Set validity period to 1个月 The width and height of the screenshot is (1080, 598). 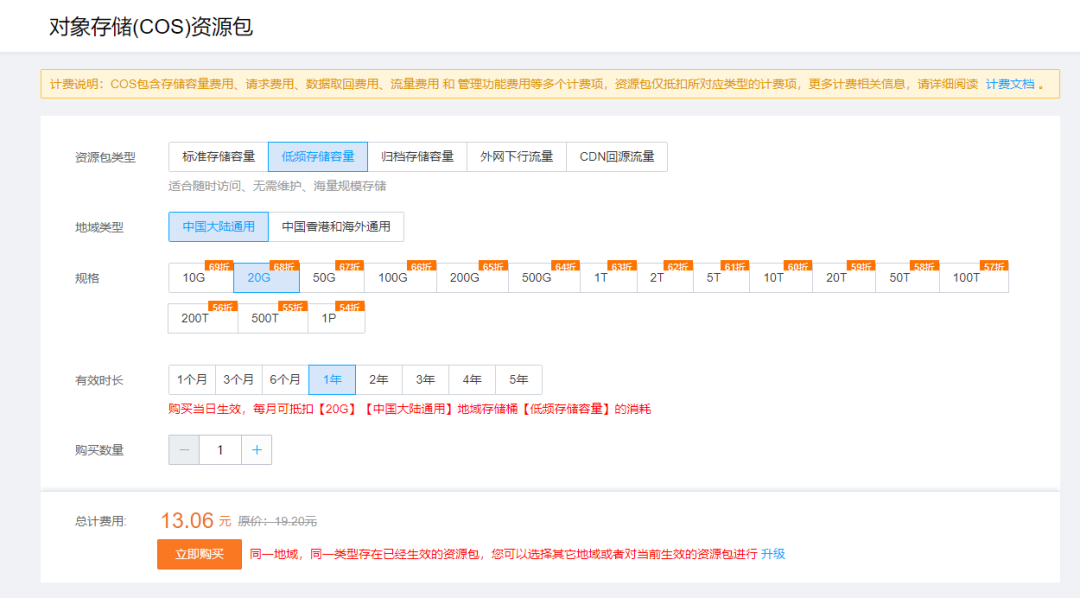[x=192, y=380]
